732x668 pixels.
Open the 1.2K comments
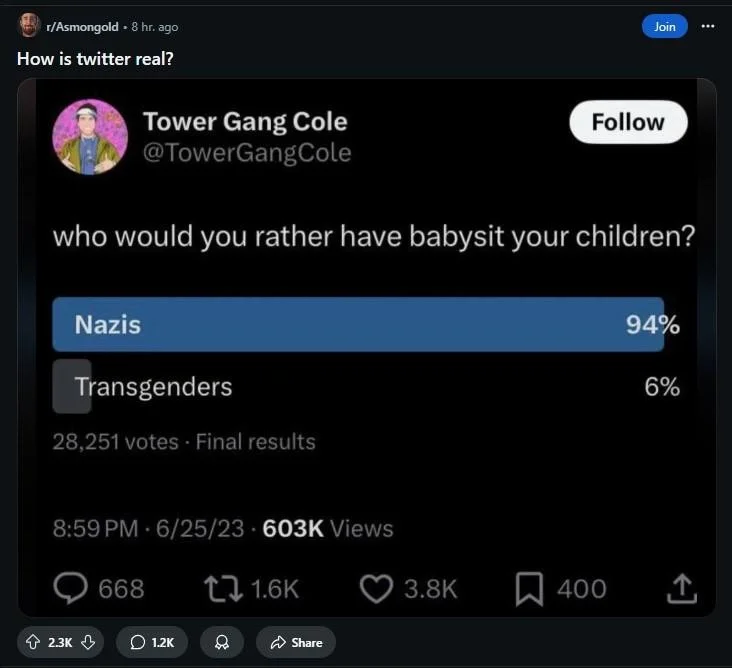tap(151, 642)
